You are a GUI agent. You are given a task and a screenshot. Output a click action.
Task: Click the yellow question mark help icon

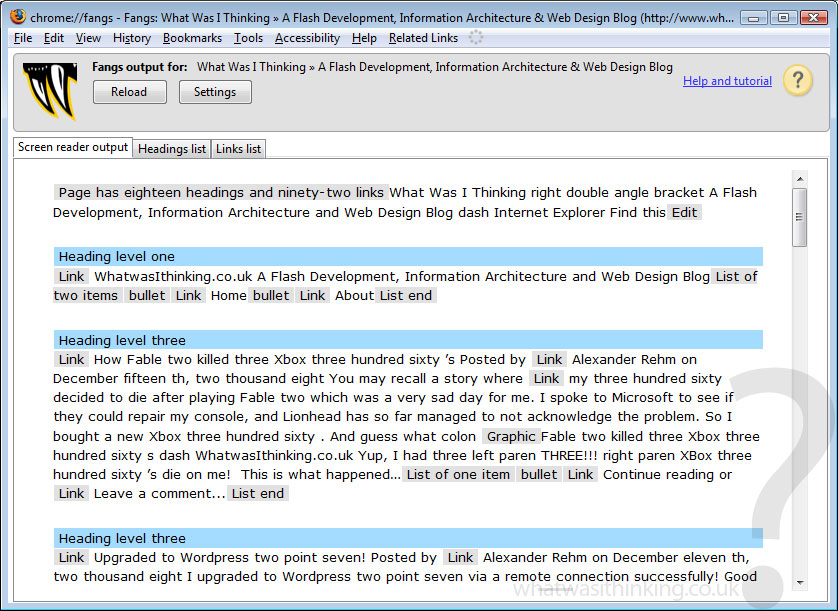[797, 81]
